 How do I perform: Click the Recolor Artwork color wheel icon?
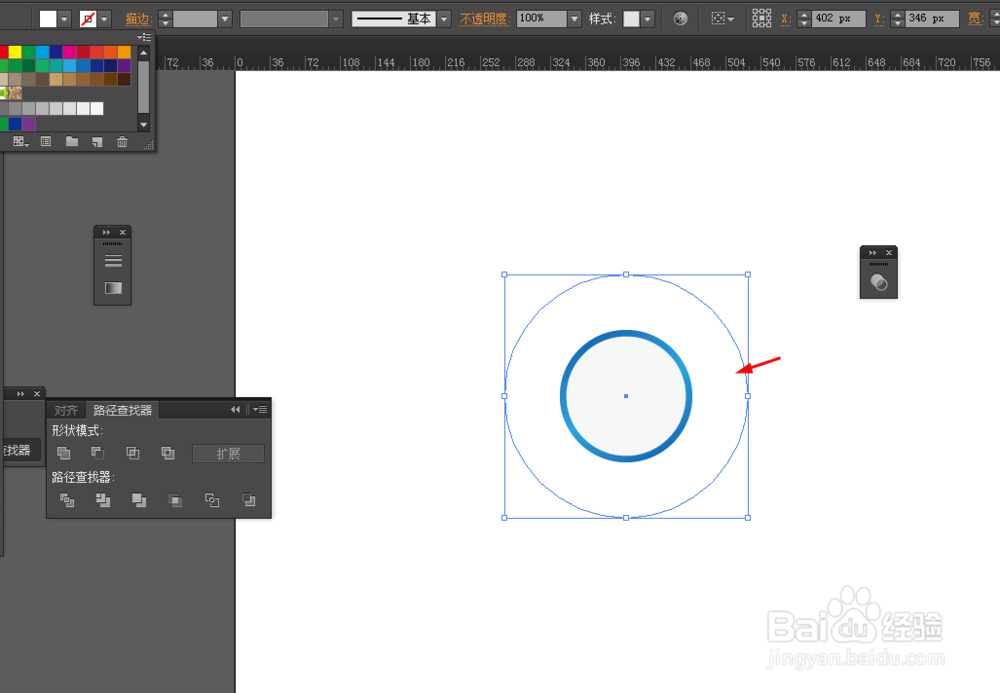pyautogui.click(x=680, y=18)
